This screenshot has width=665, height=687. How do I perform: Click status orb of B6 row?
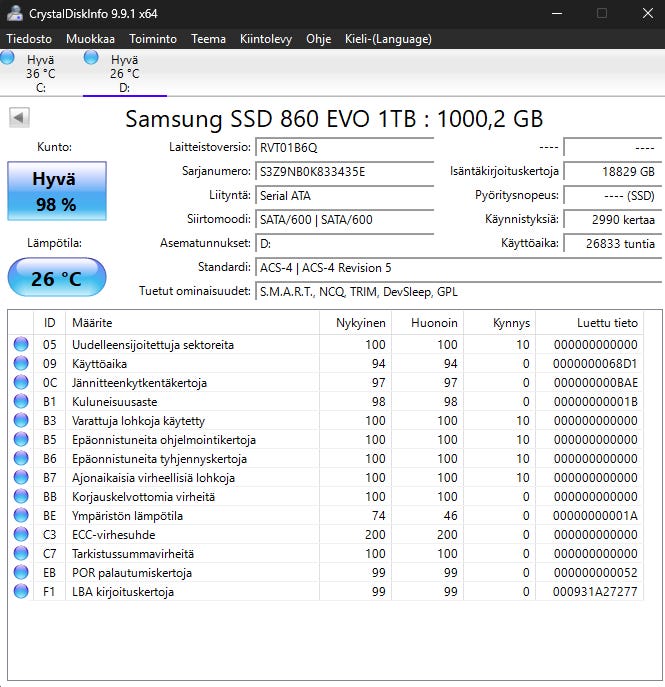click(21, 458)
